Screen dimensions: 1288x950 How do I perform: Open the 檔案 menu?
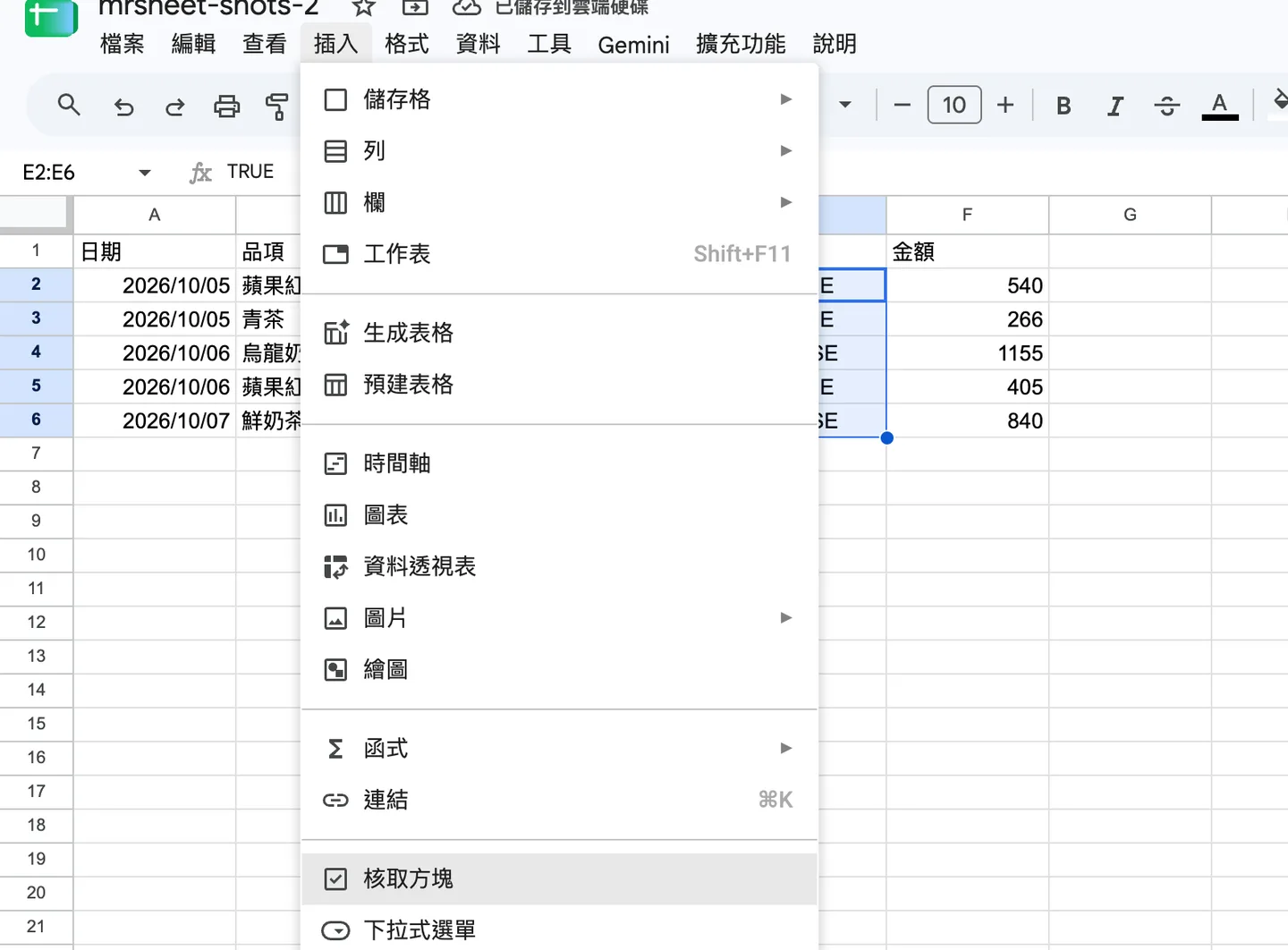coord(123,44)
